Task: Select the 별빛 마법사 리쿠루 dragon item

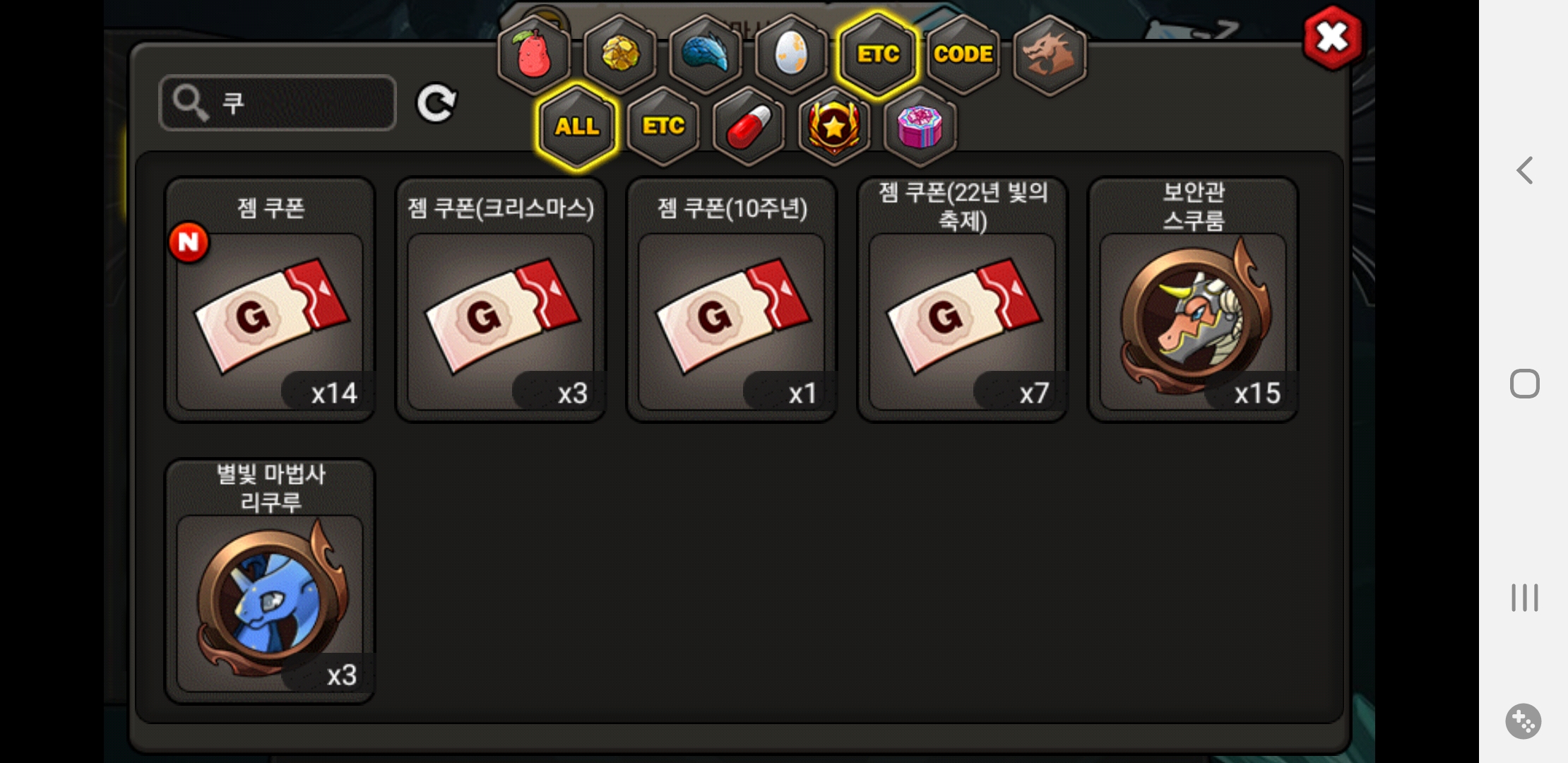Action: pos(270,581)
